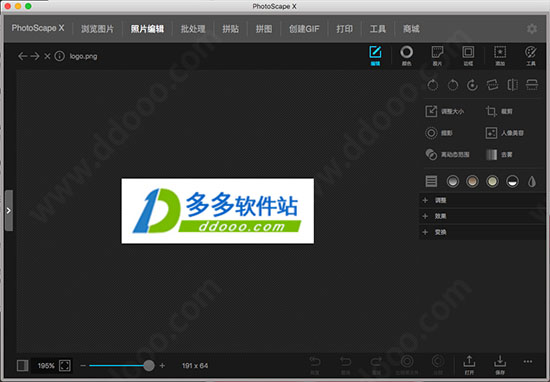Switch to the 浏览图片 viewer tab

(x=98, y=29)
